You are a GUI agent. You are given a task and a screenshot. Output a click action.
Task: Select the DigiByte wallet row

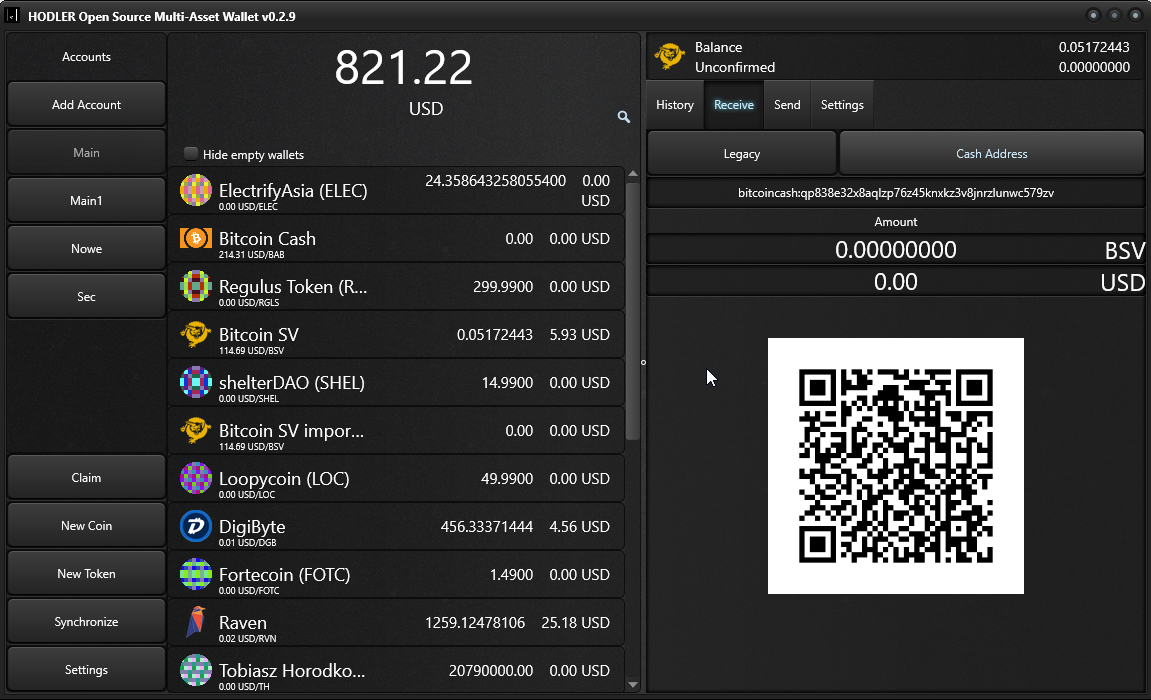396,527
